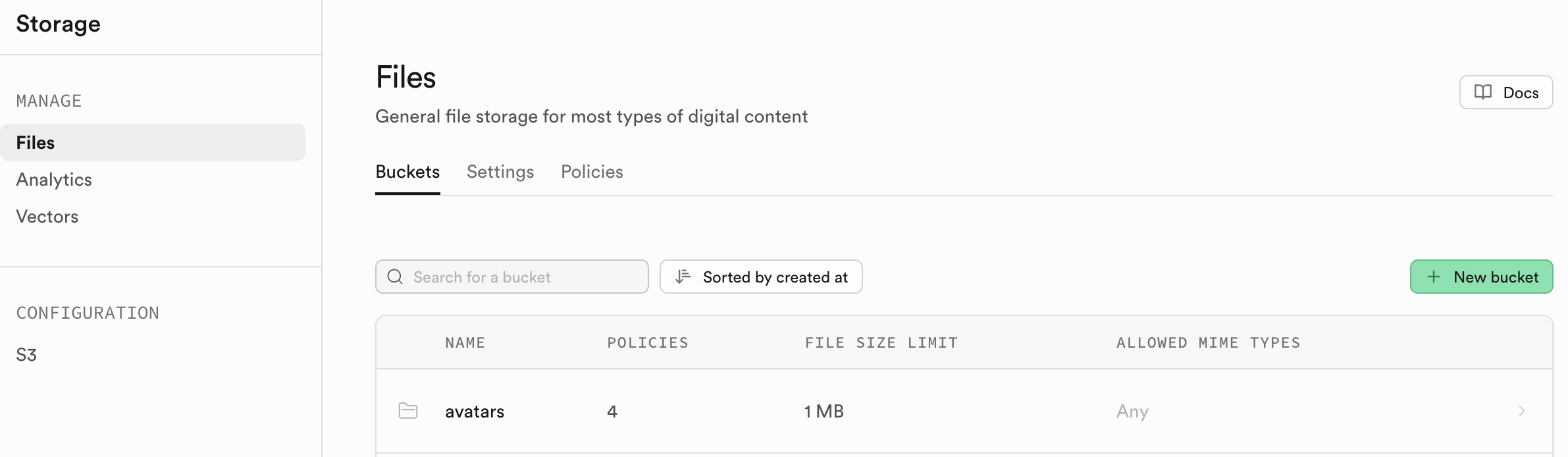
Task: Click the sort icon before 'Sorted by created at'
Action: tap(683, 277)
